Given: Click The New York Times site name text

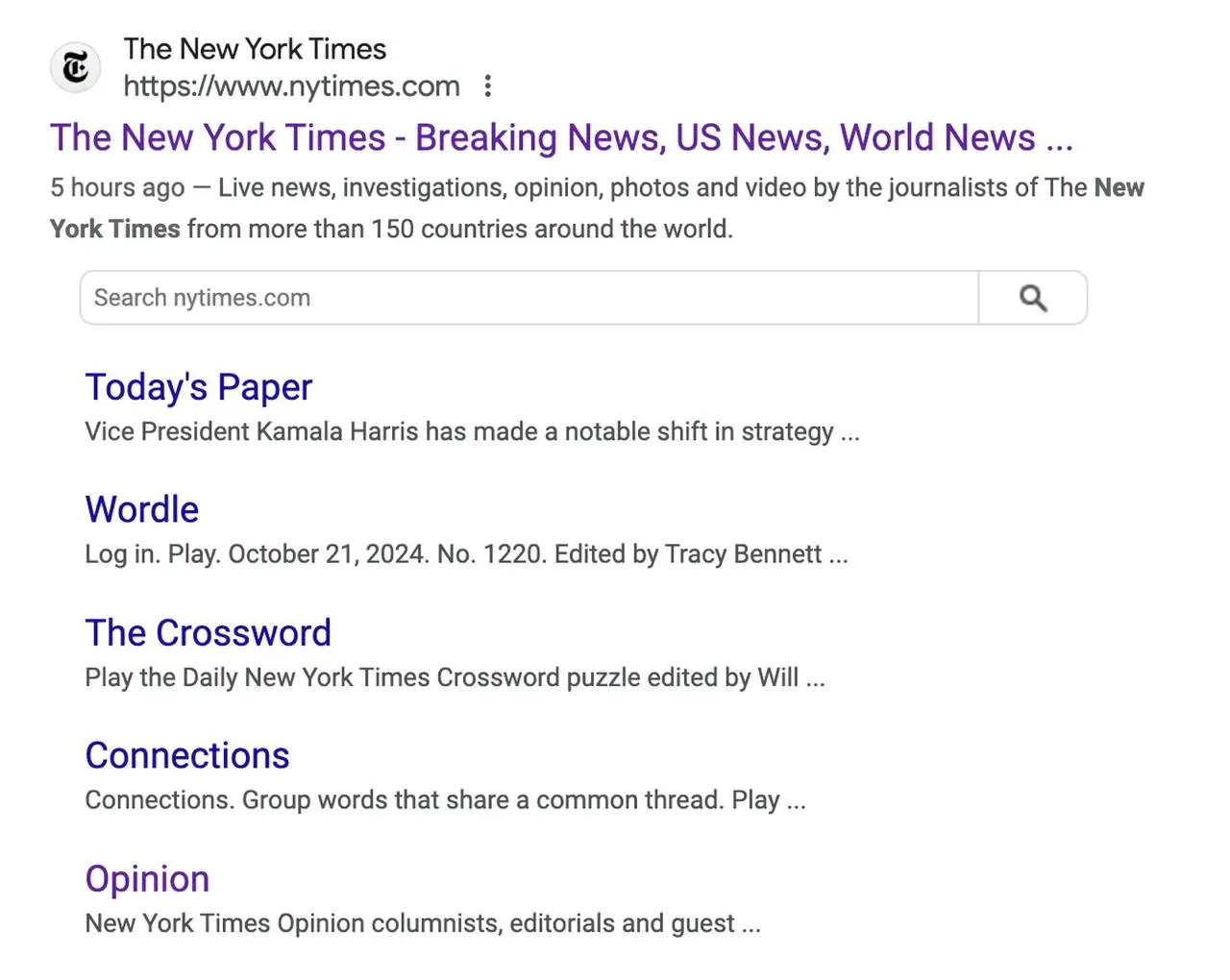Looking at the screenshot, I should point(255,49).
